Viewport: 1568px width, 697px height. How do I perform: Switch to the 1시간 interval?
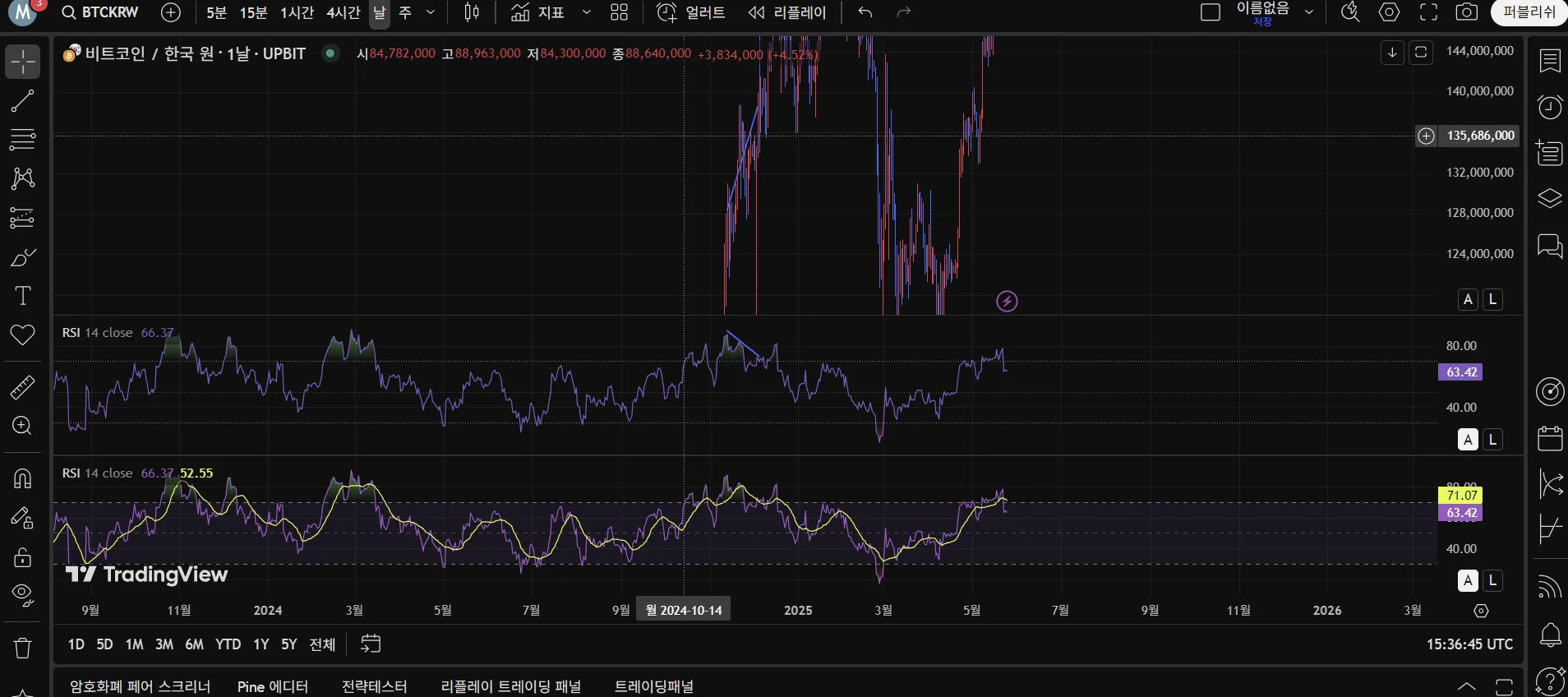297,12
